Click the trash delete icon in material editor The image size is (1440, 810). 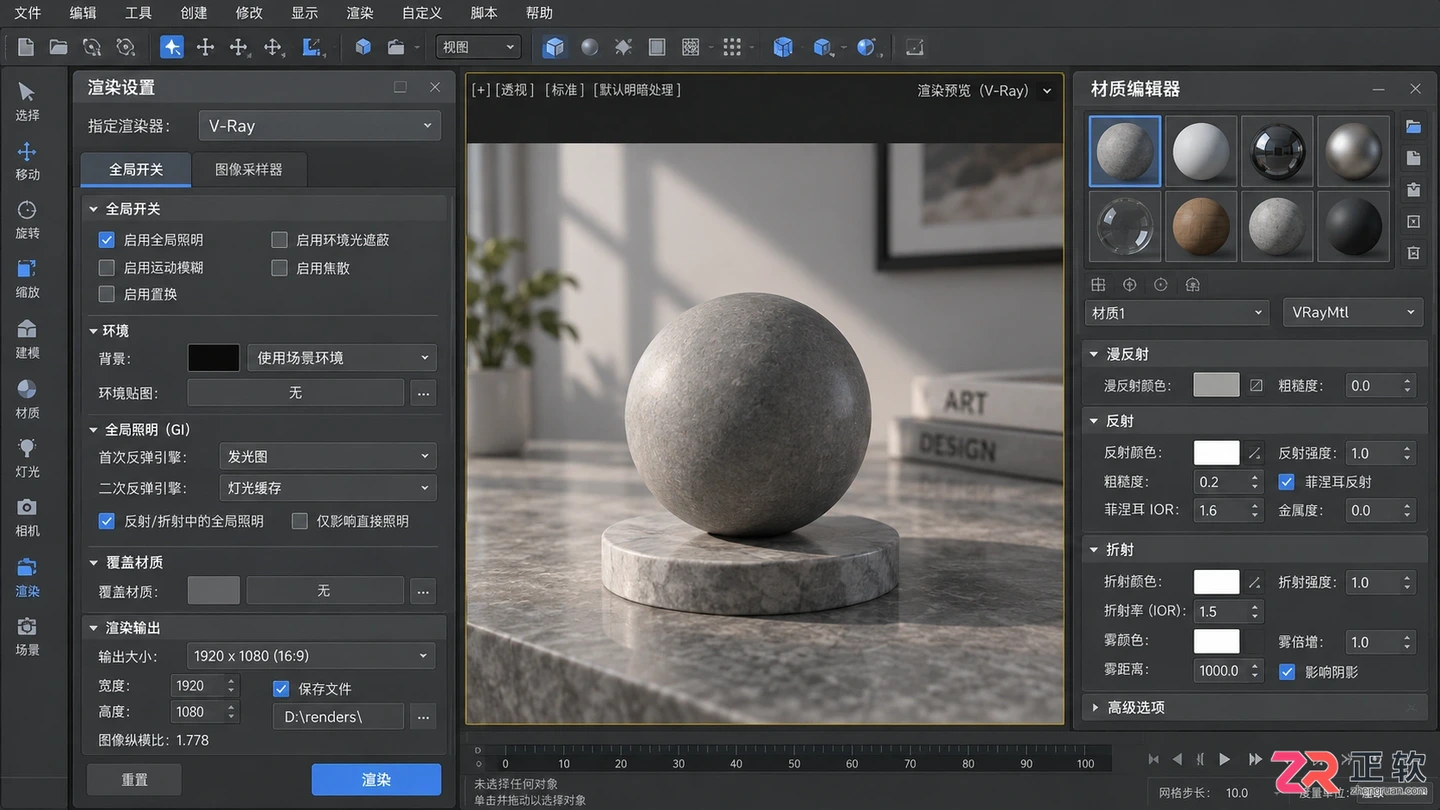(x=1413, y=253)
